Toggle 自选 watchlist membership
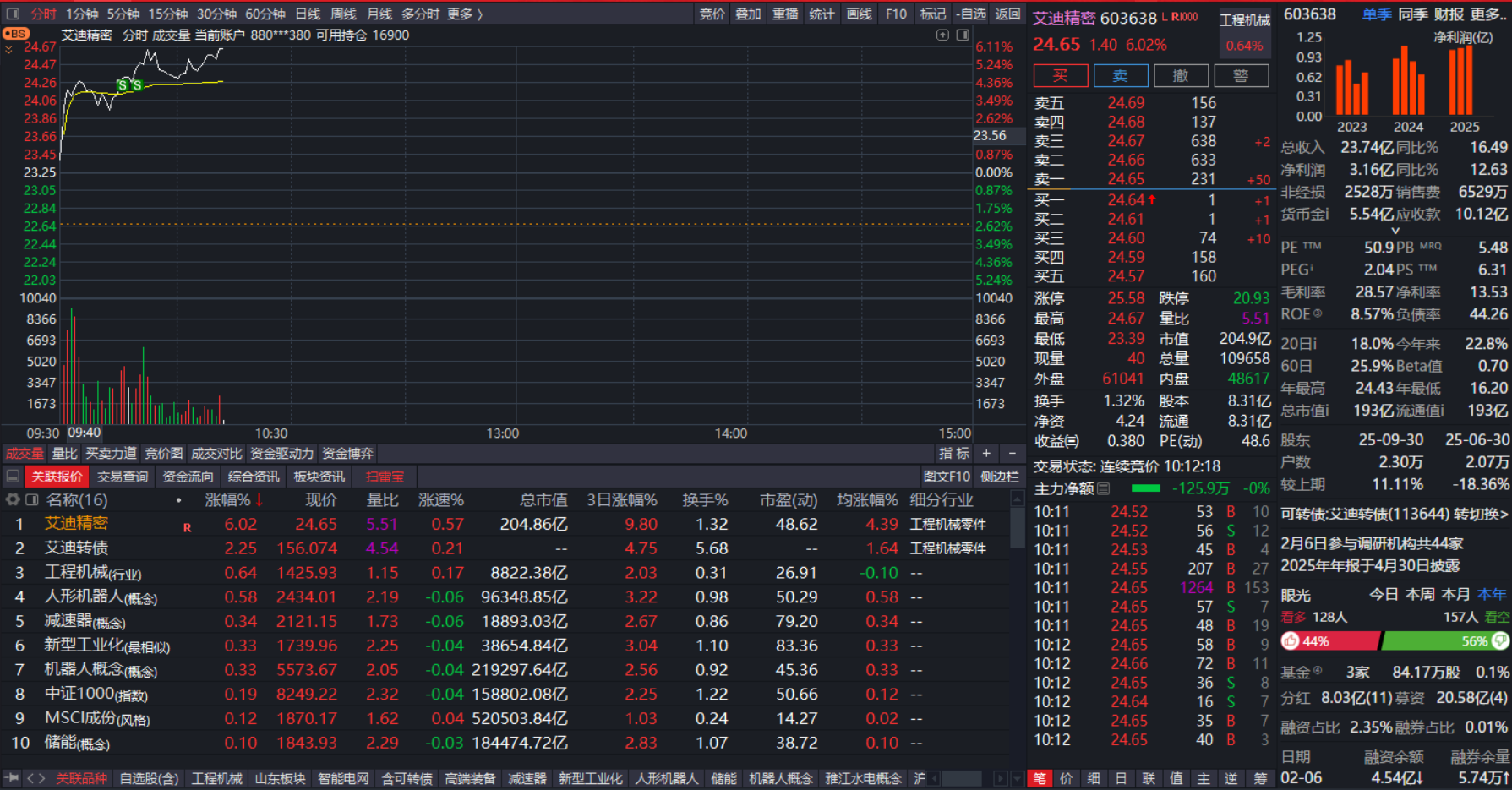This screenshot has height=790, width=1512. point(971,14)
